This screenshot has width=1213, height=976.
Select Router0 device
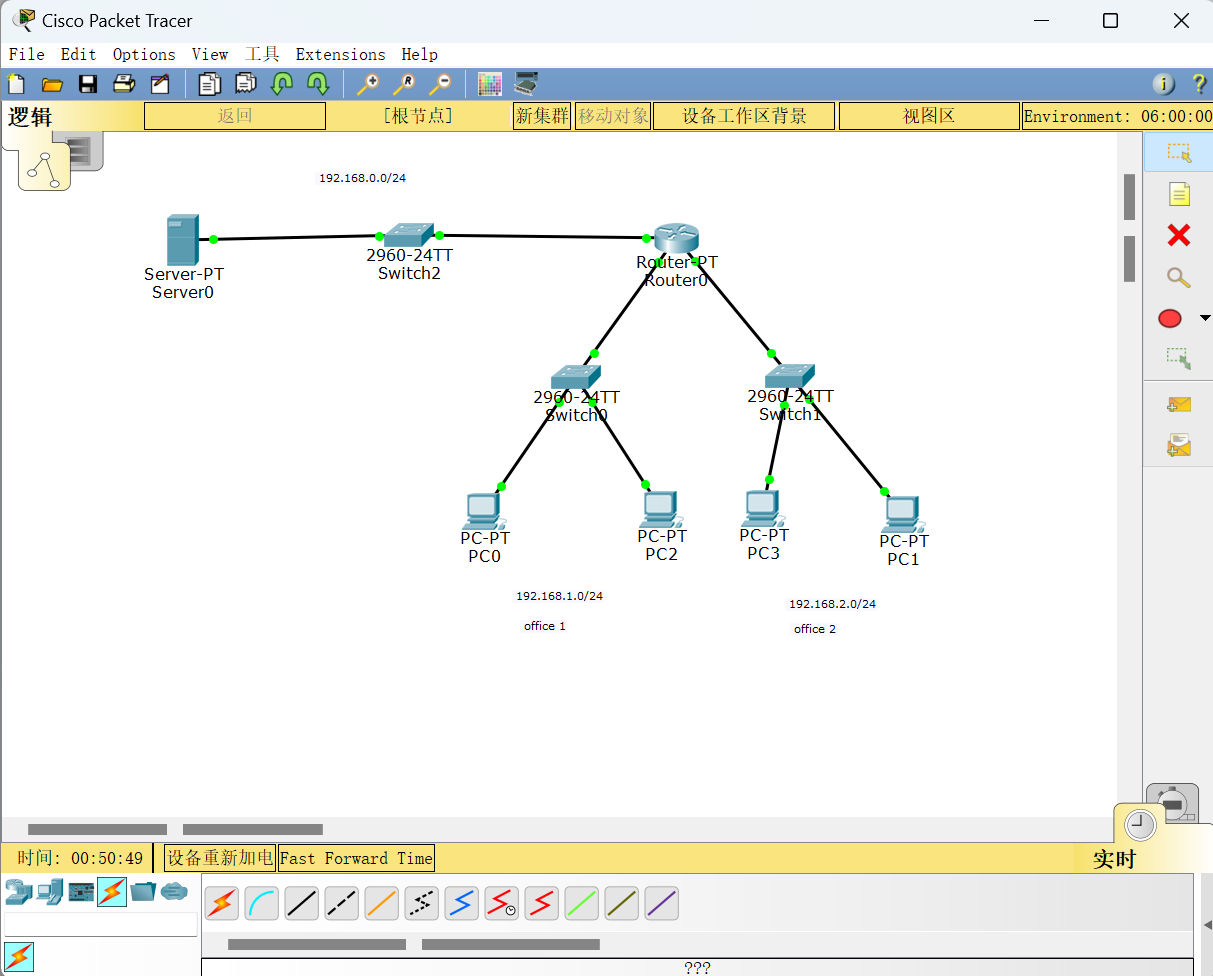pos(676,238)
